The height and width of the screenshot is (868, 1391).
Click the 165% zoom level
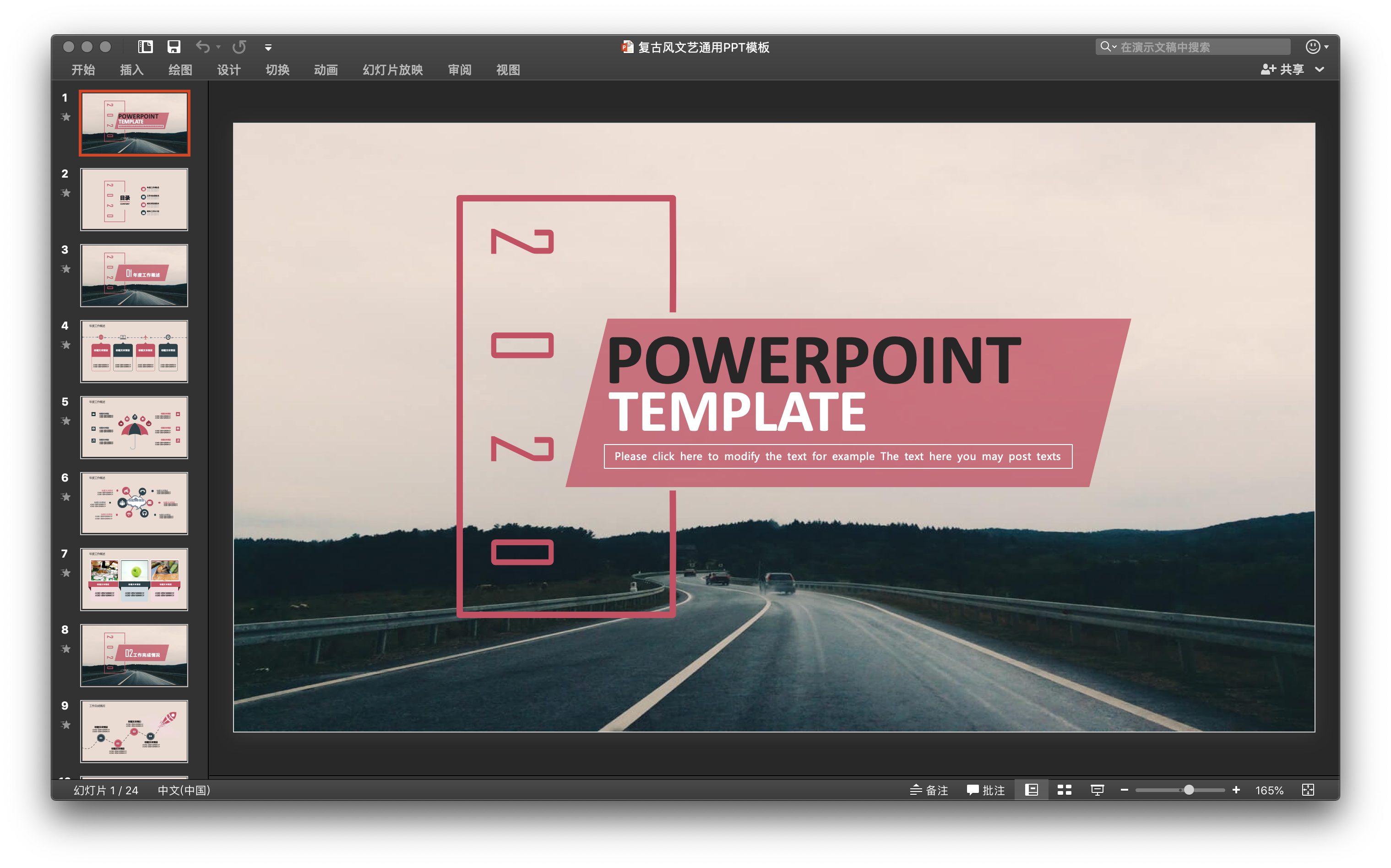[x=1269, y=791]
